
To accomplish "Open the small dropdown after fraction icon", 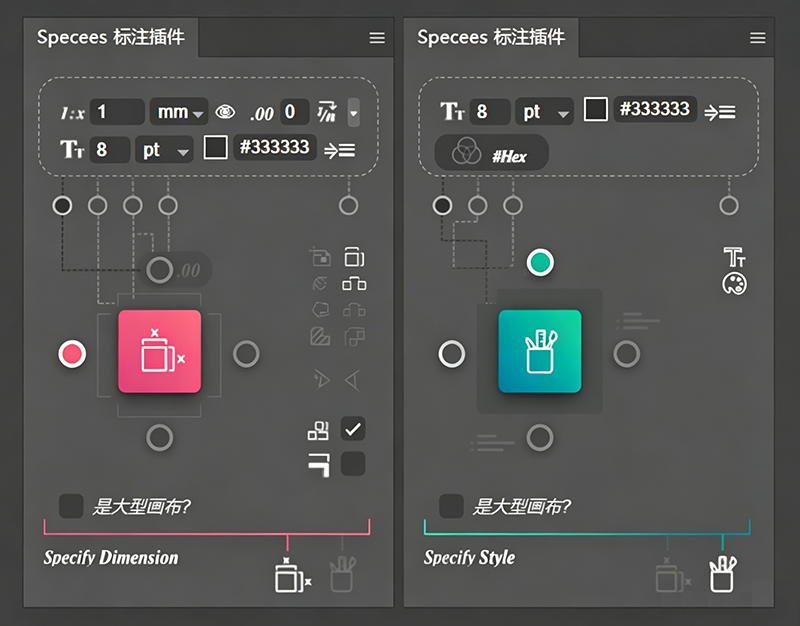I will [354, 112].
